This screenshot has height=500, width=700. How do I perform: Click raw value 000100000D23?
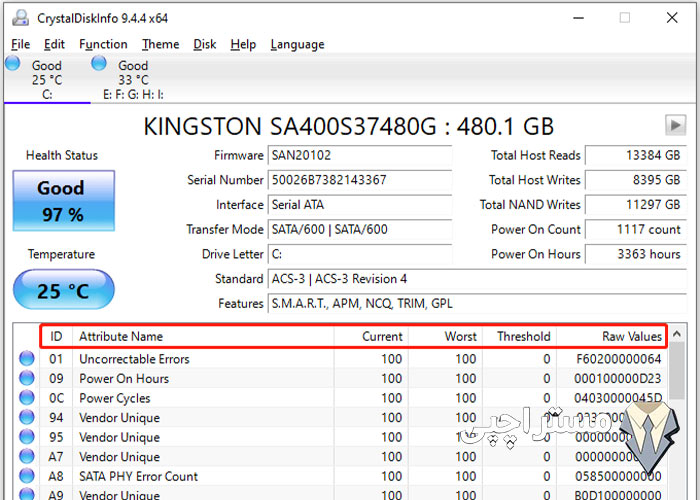618,379
